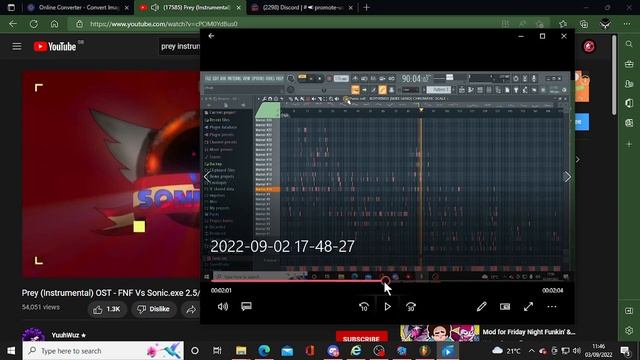Close the Discord tab
Viewport: 640px width, 360px height.
[x=350, y=7]
